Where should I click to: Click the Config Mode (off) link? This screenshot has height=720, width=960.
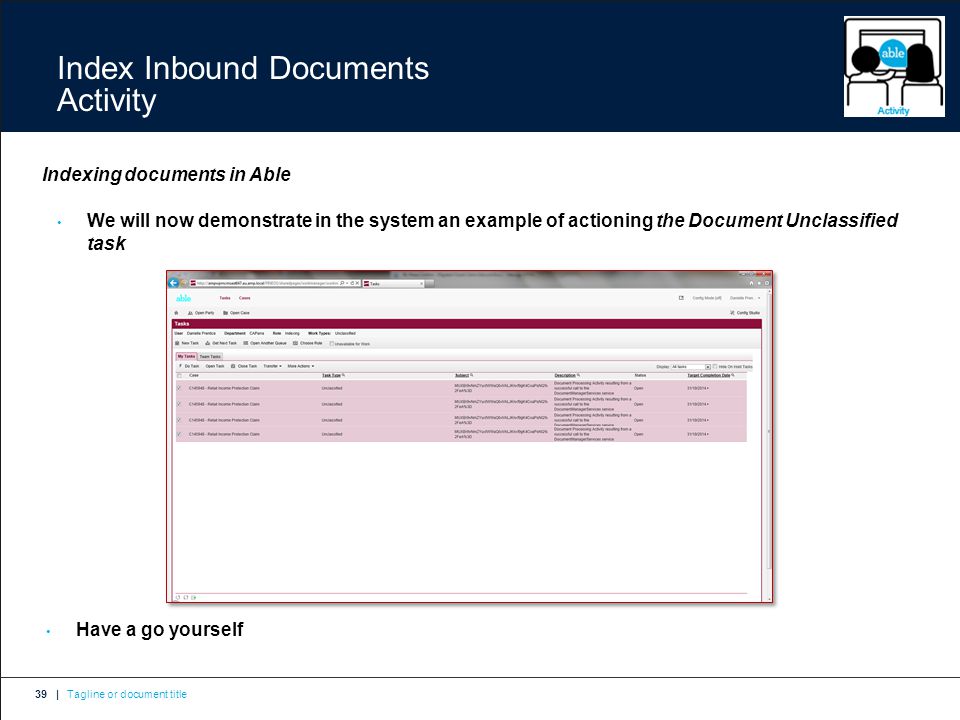pos(707,298)
